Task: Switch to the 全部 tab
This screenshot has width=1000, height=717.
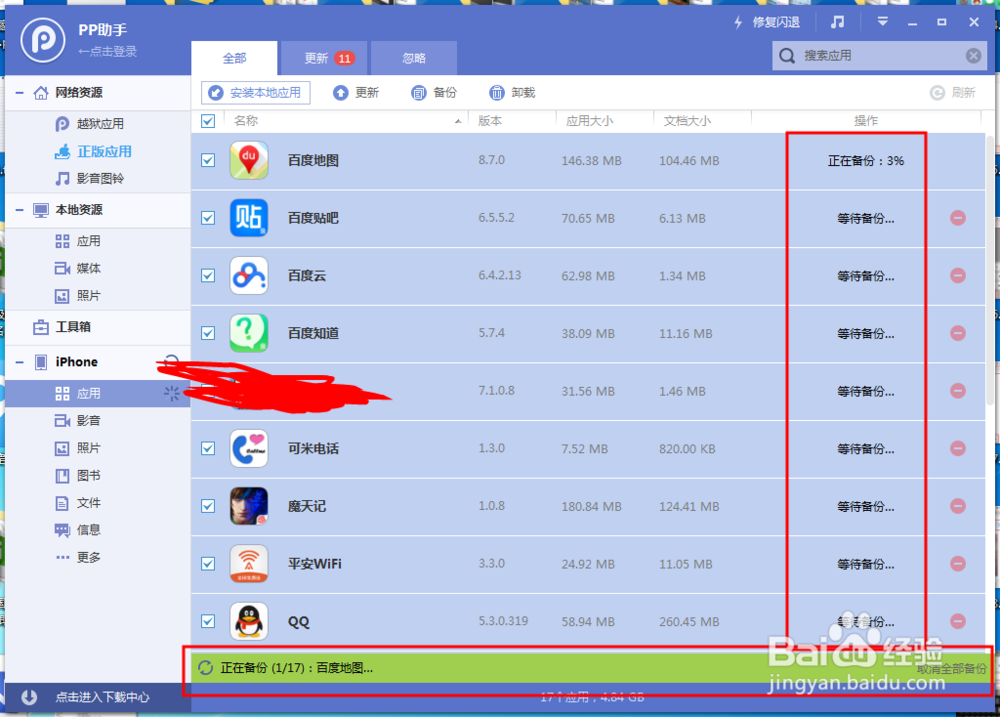Action: point(234,58)
